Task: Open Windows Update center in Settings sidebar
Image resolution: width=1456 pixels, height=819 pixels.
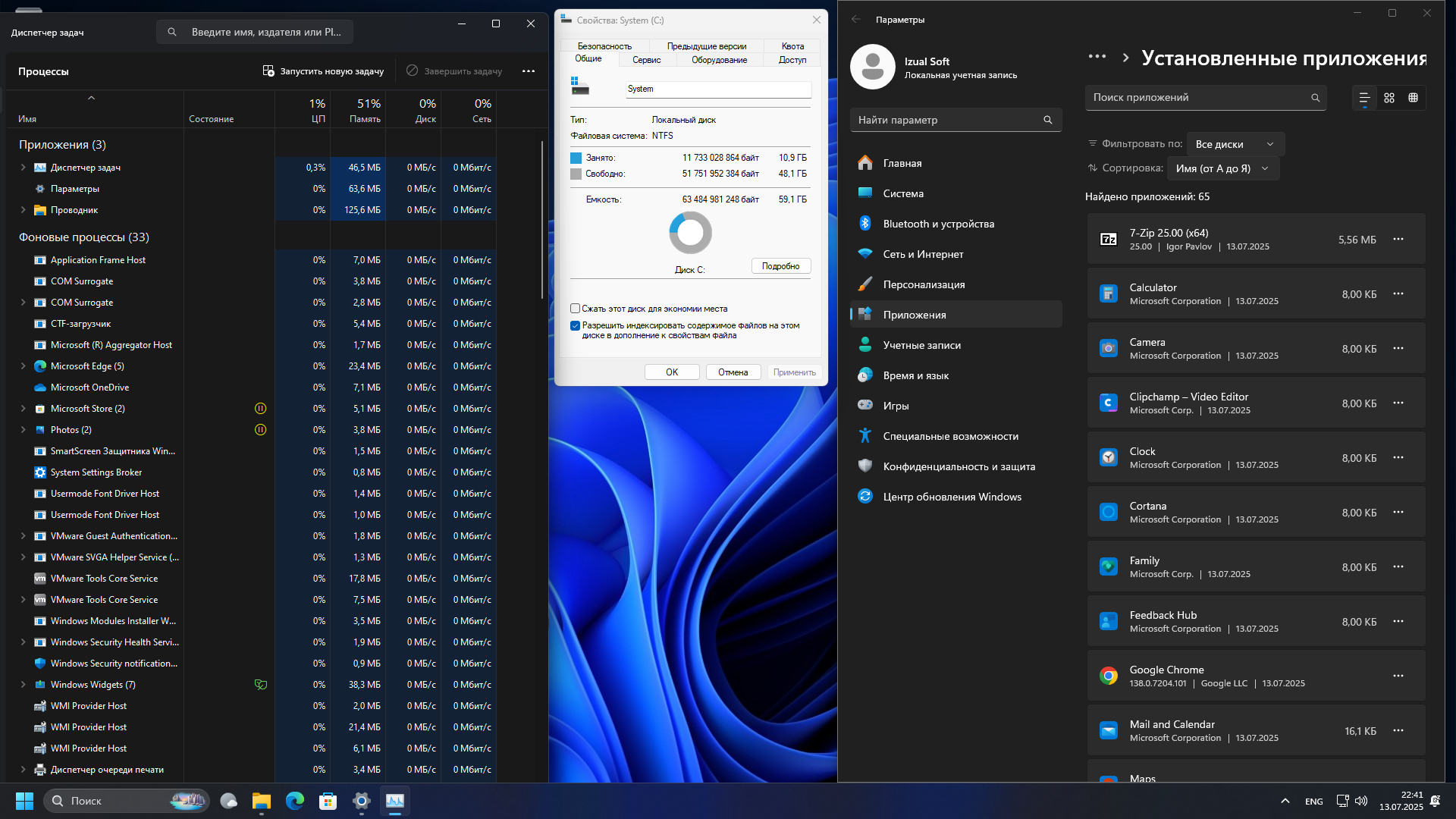Action: click(x=955, y=497)
